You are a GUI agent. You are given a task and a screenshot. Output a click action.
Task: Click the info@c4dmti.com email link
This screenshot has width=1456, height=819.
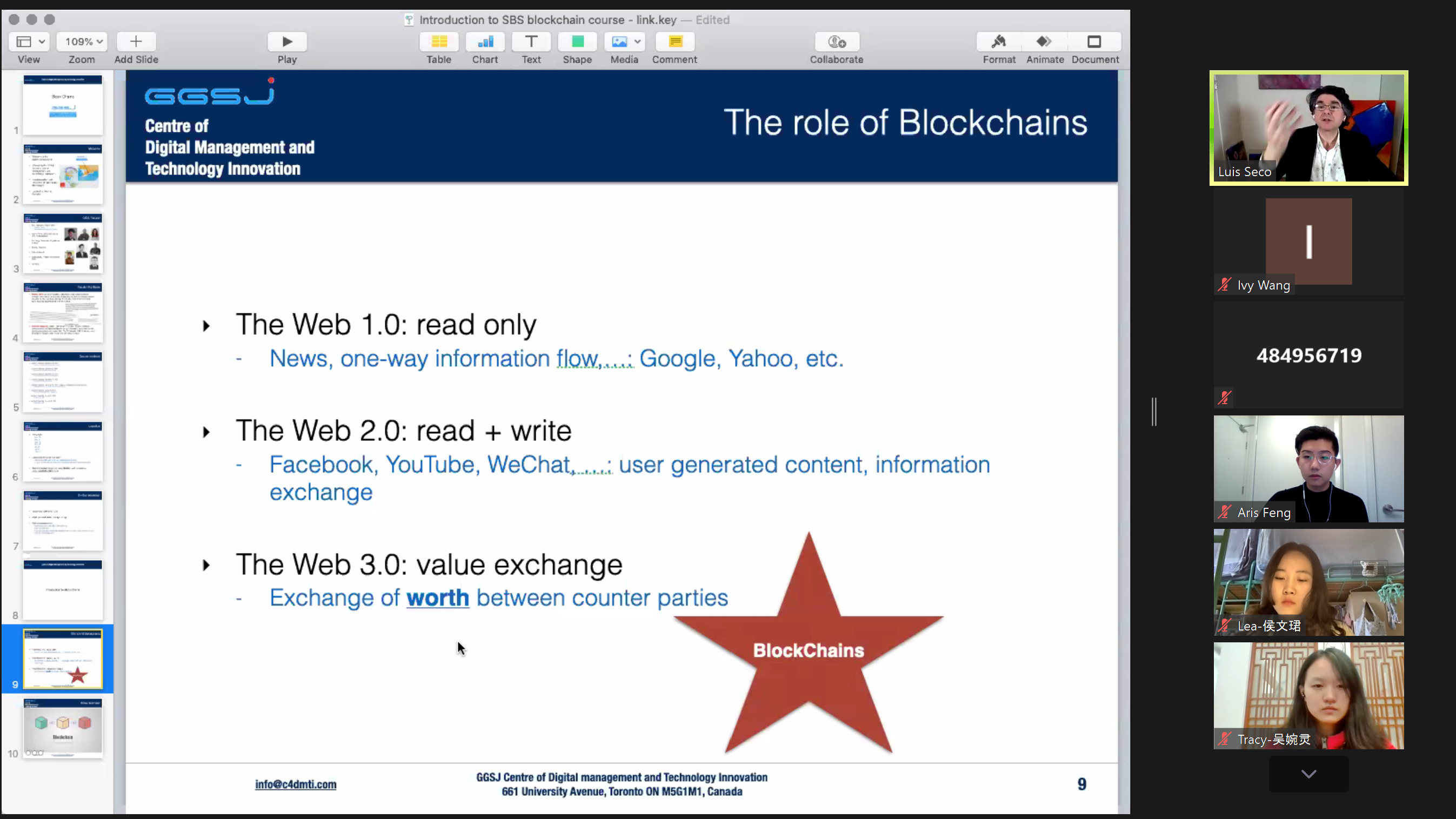[295, 784]
